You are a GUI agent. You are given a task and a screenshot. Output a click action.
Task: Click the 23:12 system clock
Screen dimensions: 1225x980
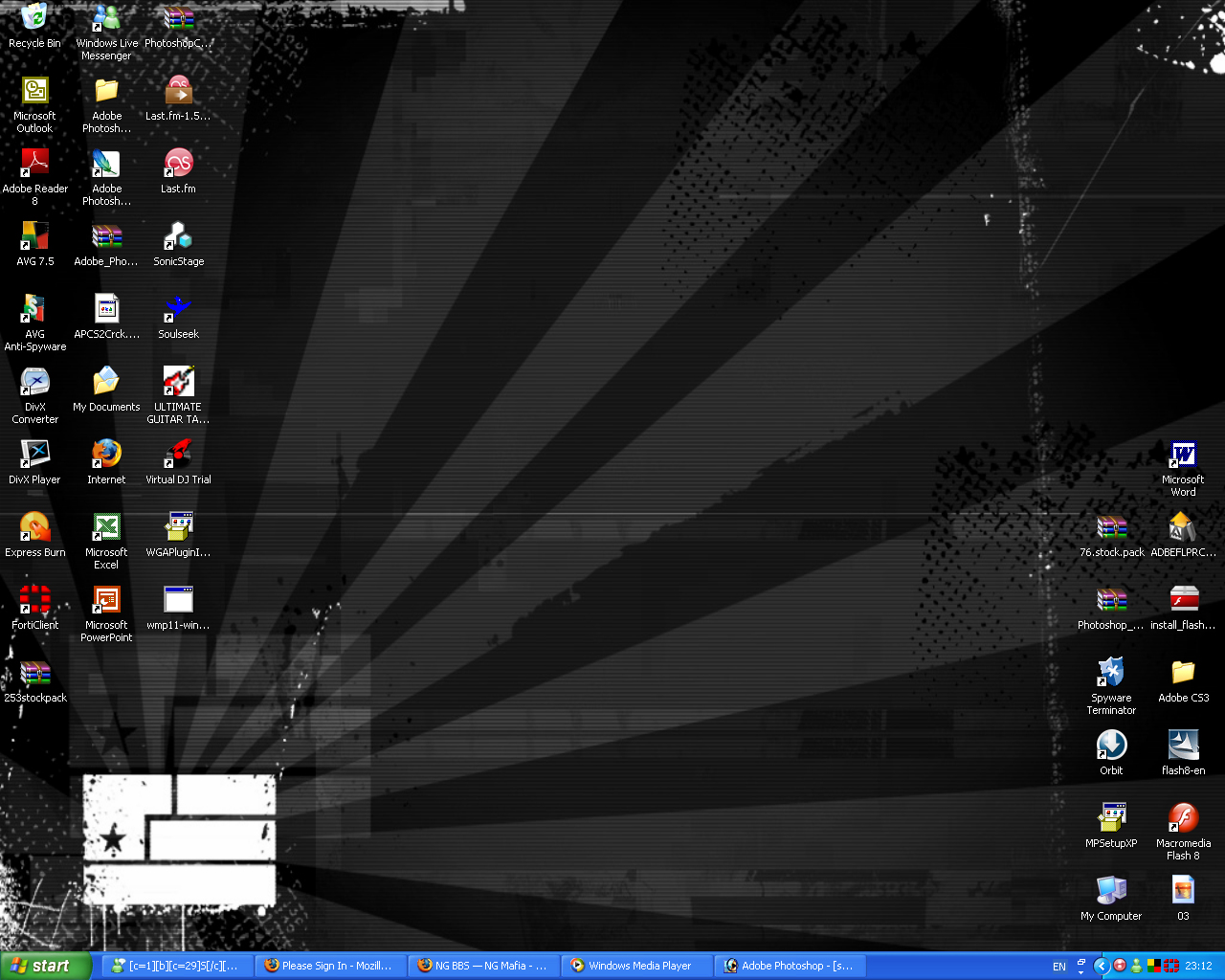pyautogui.click(x=1198, y=967)
